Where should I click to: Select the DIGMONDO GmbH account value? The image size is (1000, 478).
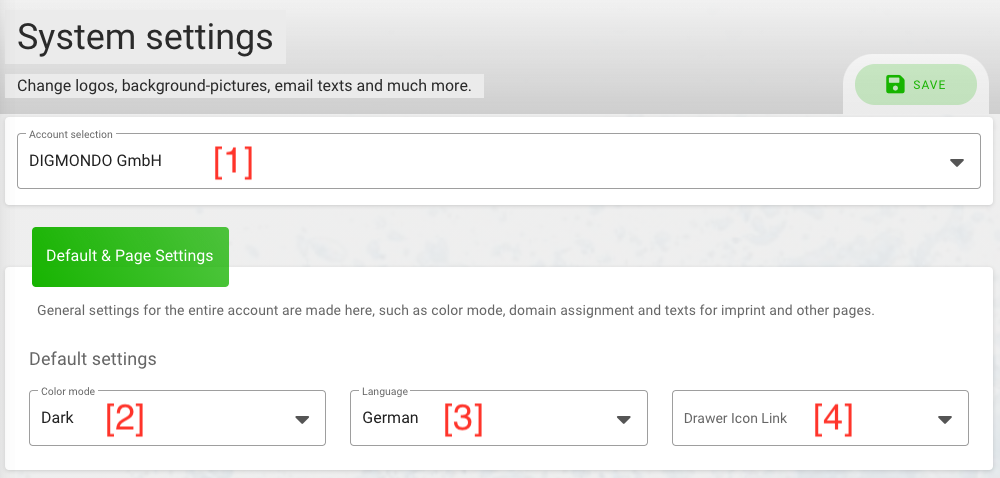(95, 161)
